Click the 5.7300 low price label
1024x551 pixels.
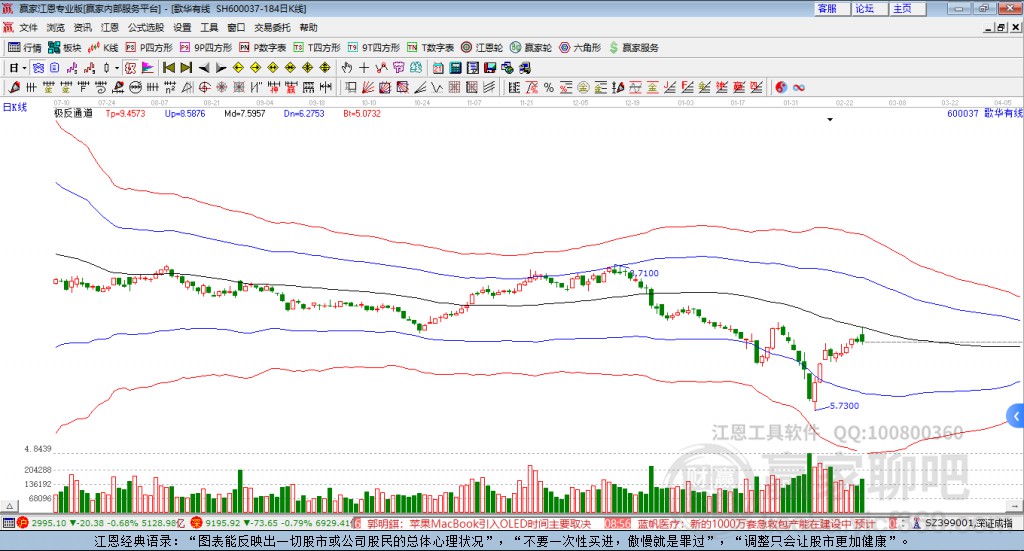tap(844, 405)
